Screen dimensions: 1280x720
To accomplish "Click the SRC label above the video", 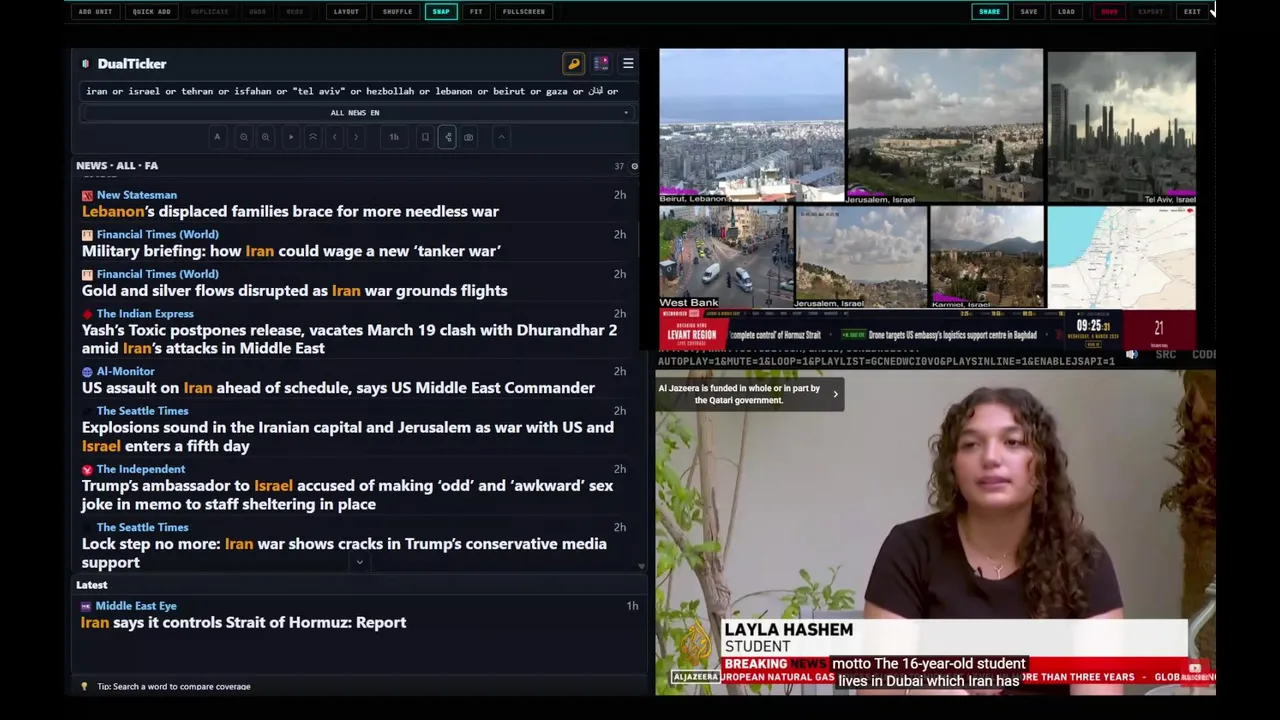I will (1166, 354).
